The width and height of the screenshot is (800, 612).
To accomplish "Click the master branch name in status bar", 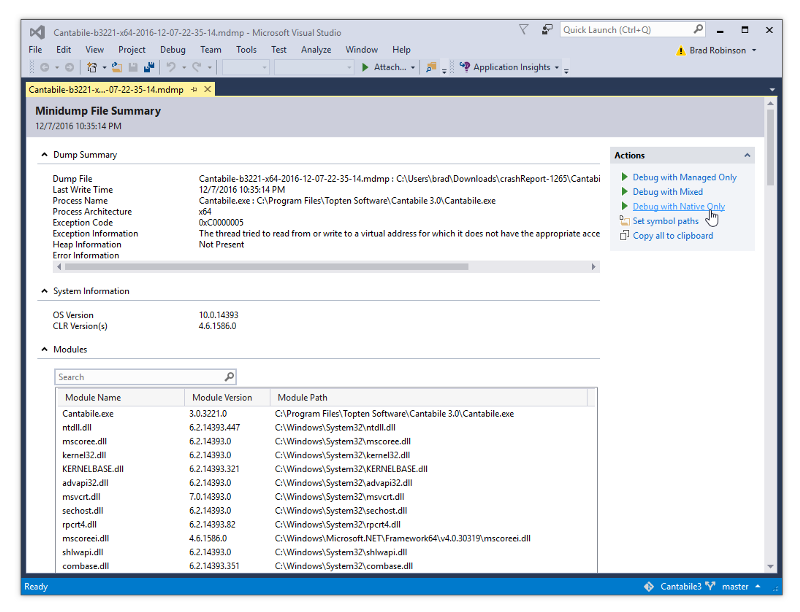I will pos(735,586).
